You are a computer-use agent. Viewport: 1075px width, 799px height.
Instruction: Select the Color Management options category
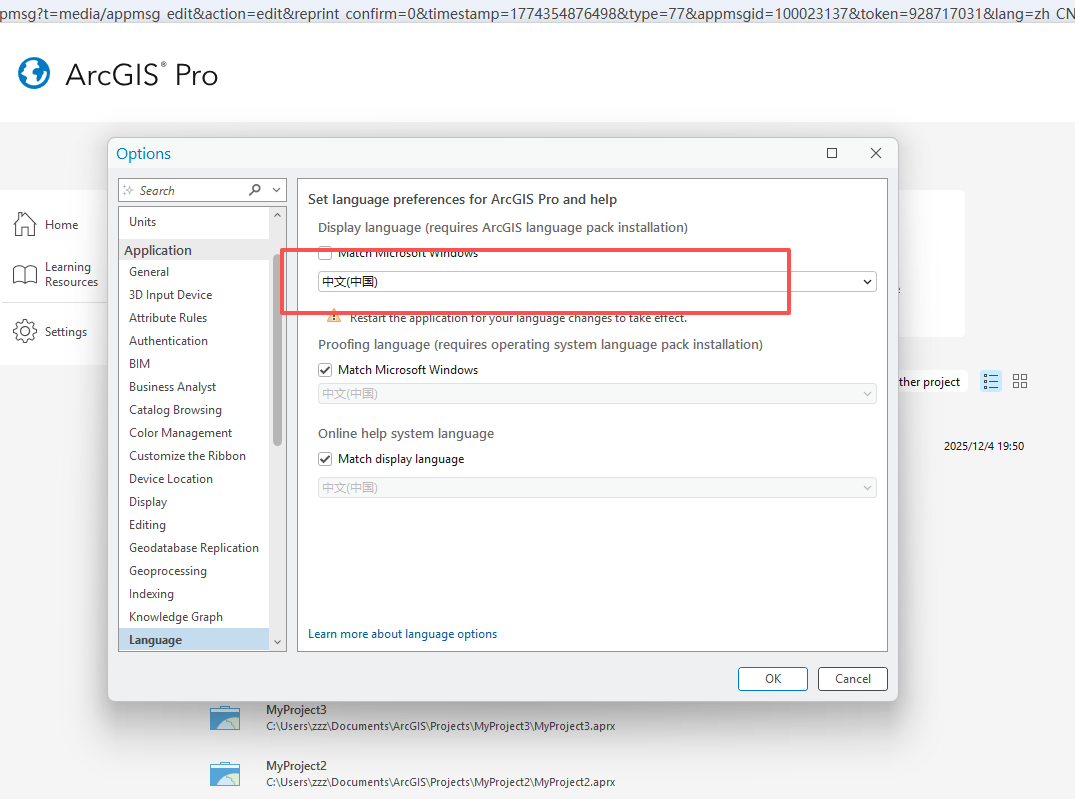[x=180, y=433]
